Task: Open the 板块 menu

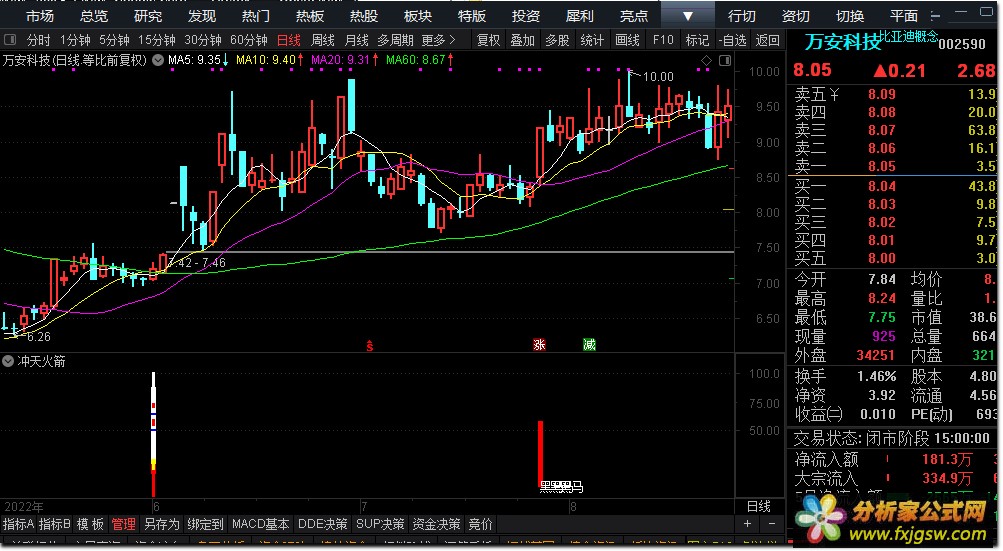Action: pyautogui.click(x=418, y=16)
